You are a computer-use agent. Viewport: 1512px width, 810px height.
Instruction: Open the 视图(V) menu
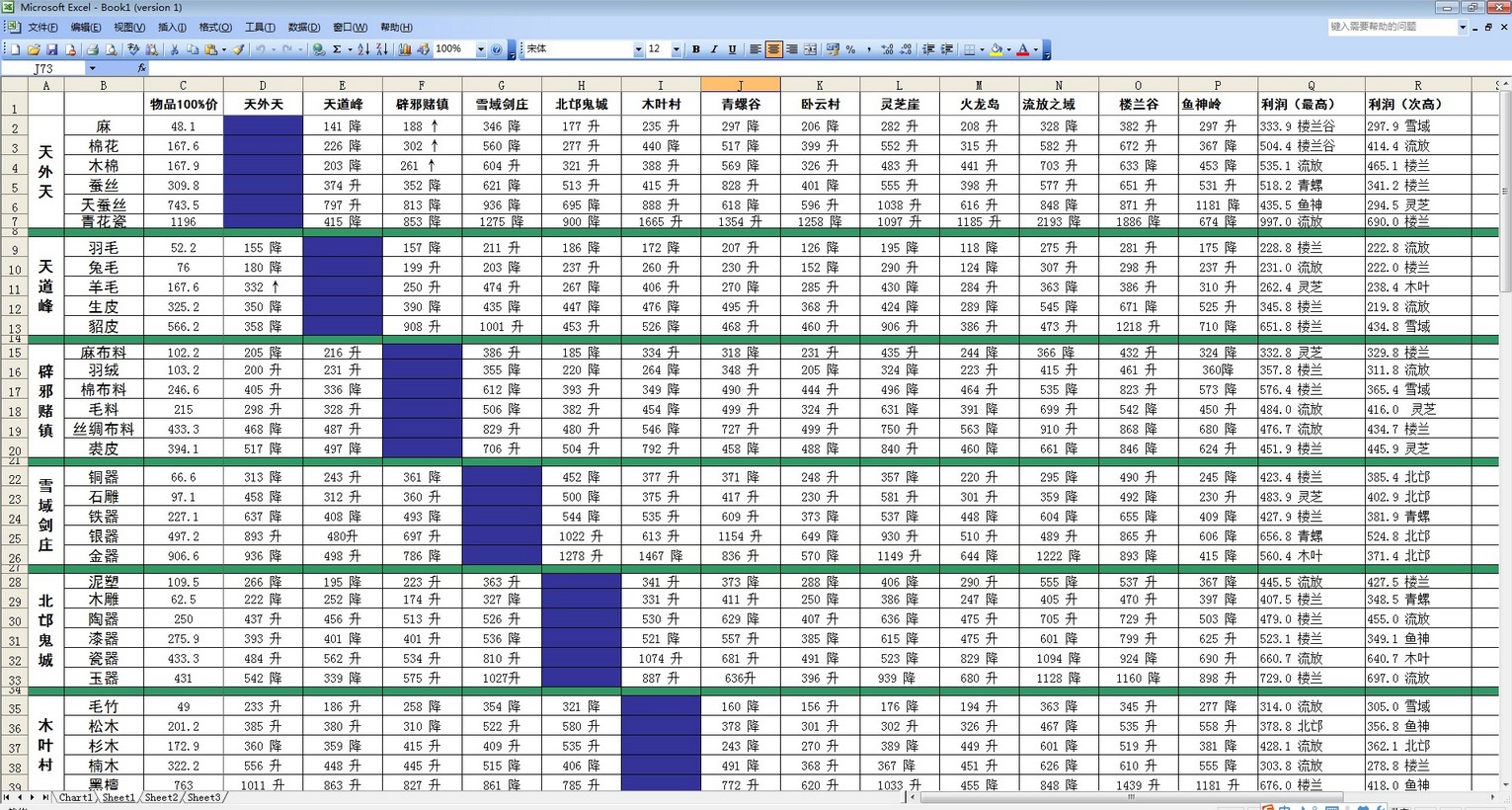click(129, 28)
